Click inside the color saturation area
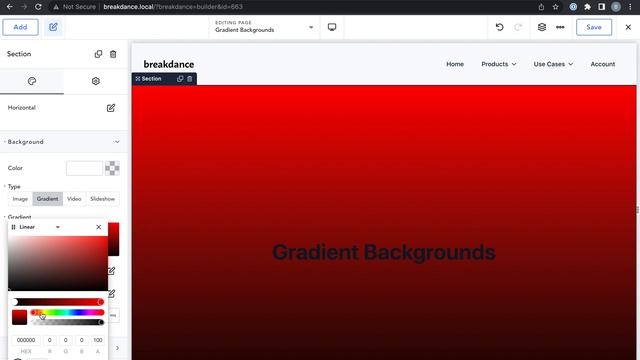 (58, 263)
